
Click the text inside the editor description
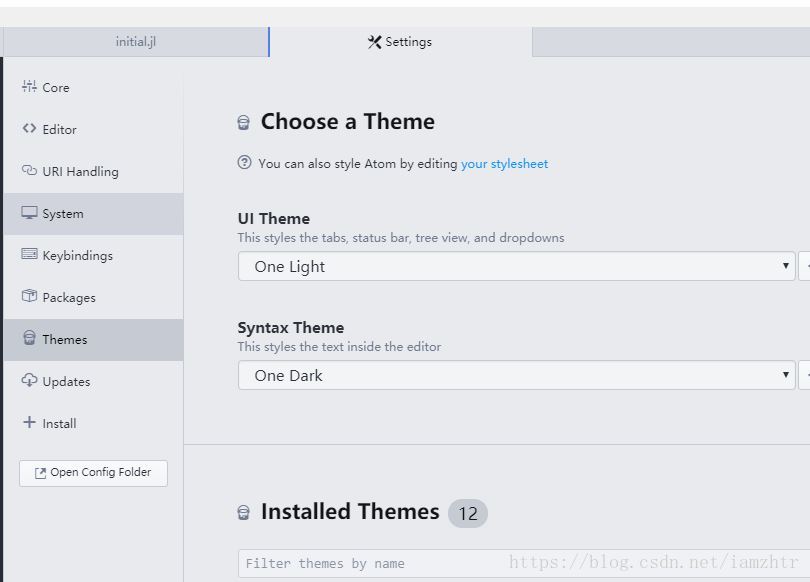point(339,347)
